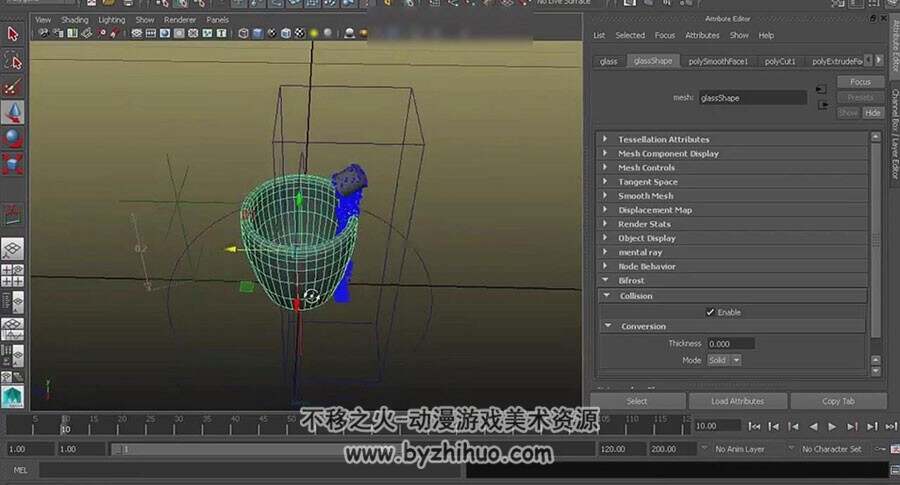900x485 pixels.
Task: Open the viewport Shading menu
Action: coord(75,20)
